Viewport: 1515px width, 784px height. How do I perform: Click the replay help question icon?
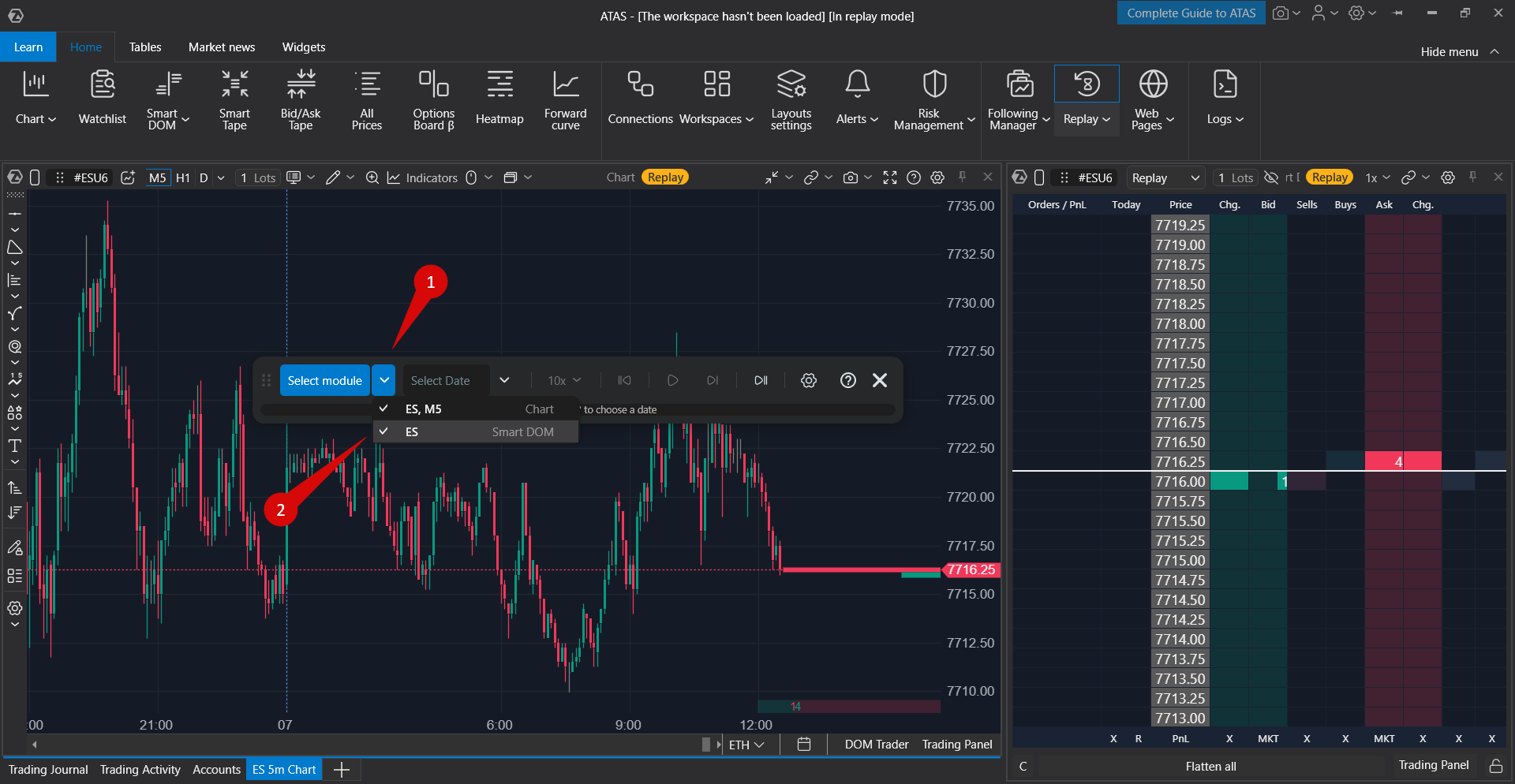pyautogui.click(x=848, y=380)
